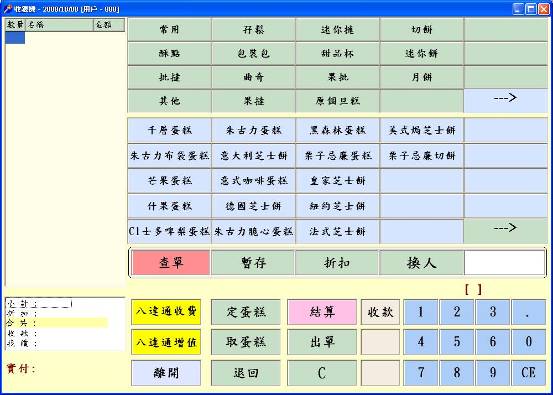The image size is (553, 395).
Task: Click the yellow 八達通增值 button
Action: tap(166, 342)
